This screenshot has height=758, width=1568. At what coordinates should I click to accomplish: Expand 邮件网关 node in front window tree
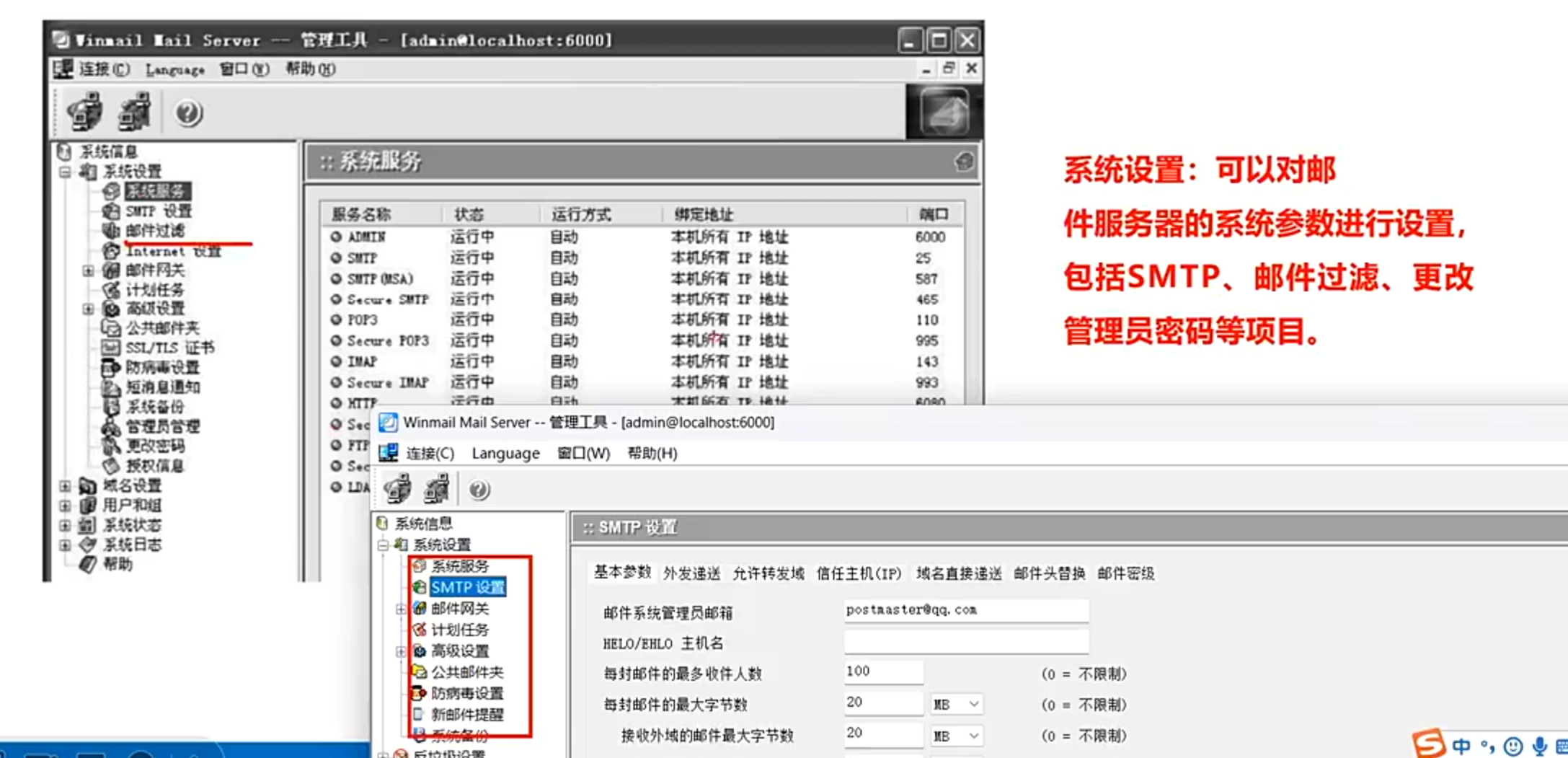pyautogui.click(x=401, y=609)
